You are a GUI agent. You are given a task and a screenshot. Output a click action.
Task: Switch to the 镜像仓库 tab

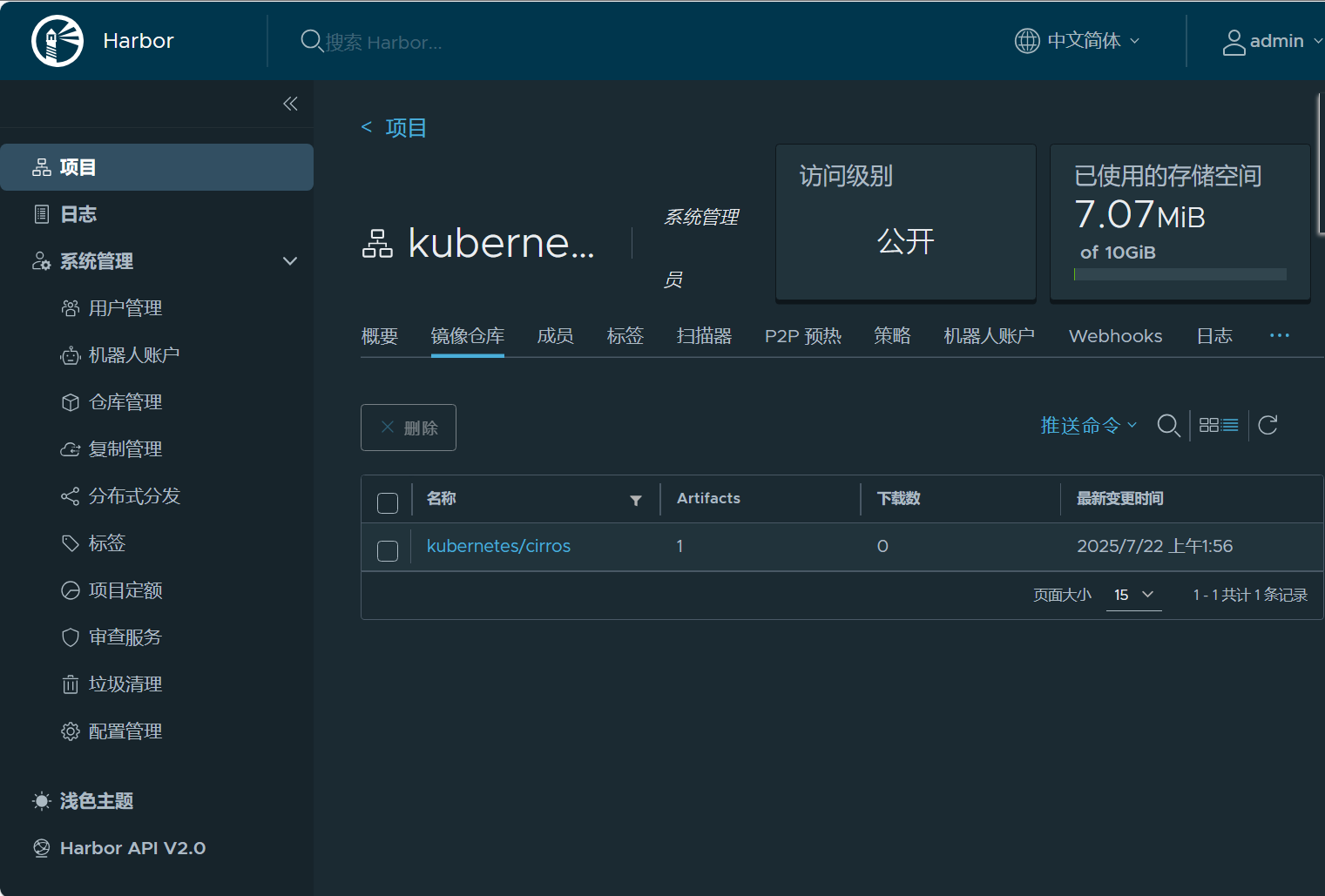click(x=467, y=336)
